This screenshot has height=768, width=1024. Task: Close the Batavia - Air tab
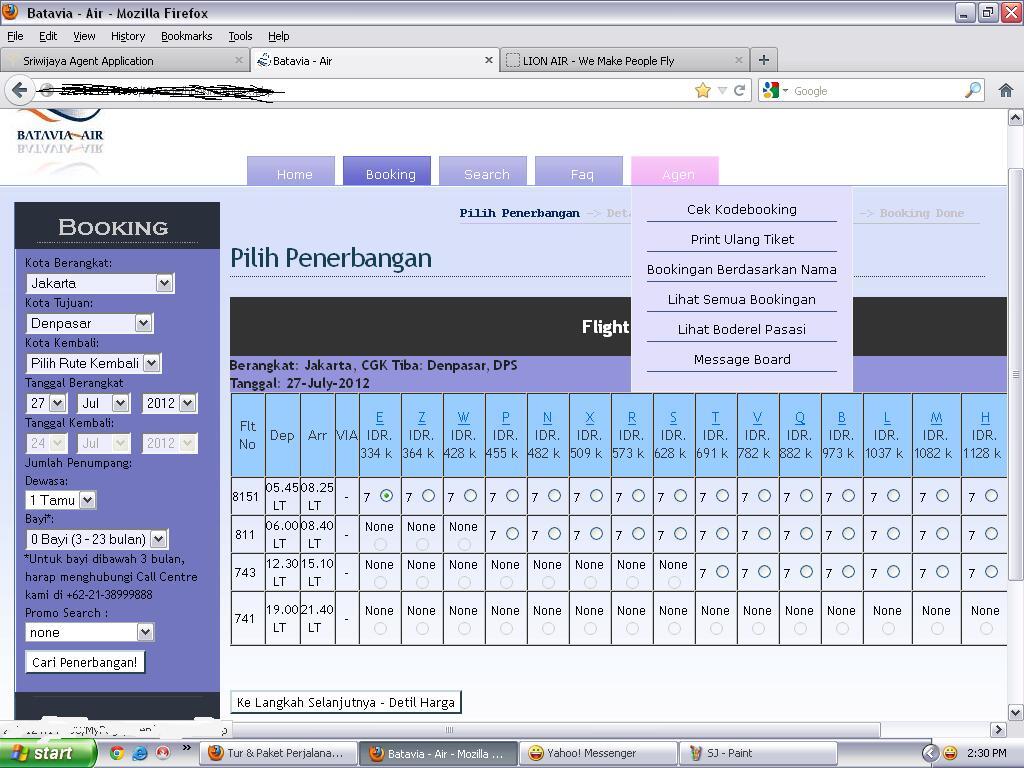[488, 60]
